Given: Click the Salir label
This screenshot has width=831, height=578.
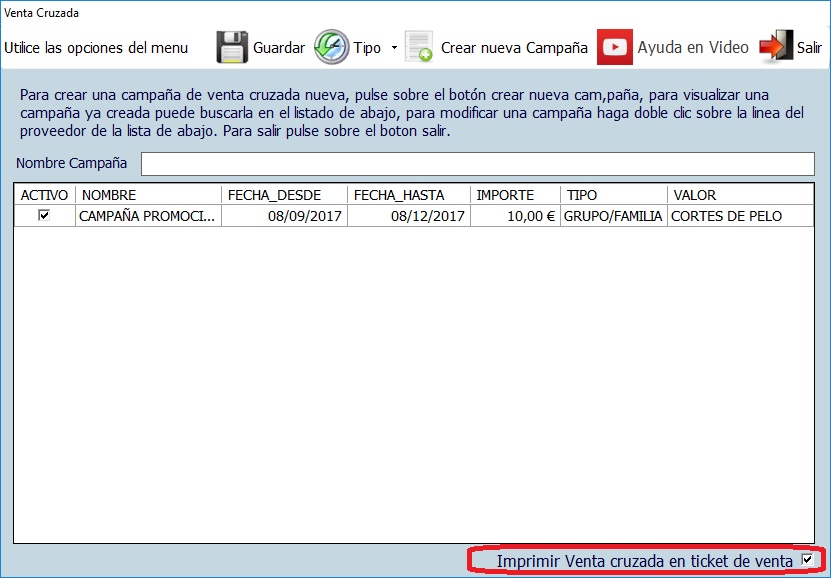Looking at the screenshot, I should (x=809, y=48).
